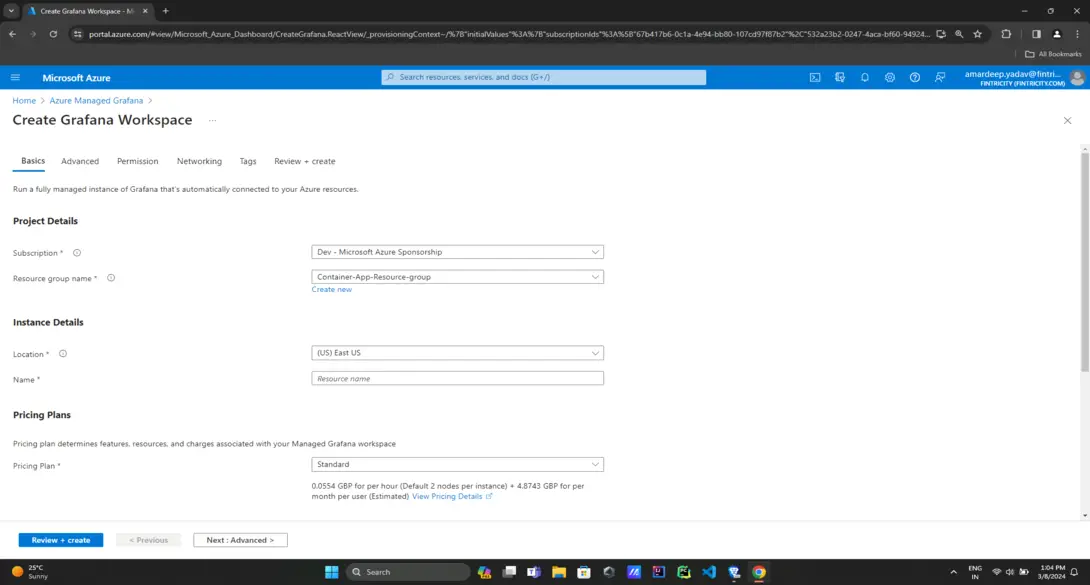This screenshot has width=1090, height=585.
Task: Click the Windows taskbar Search box
Action: point(408,572)
